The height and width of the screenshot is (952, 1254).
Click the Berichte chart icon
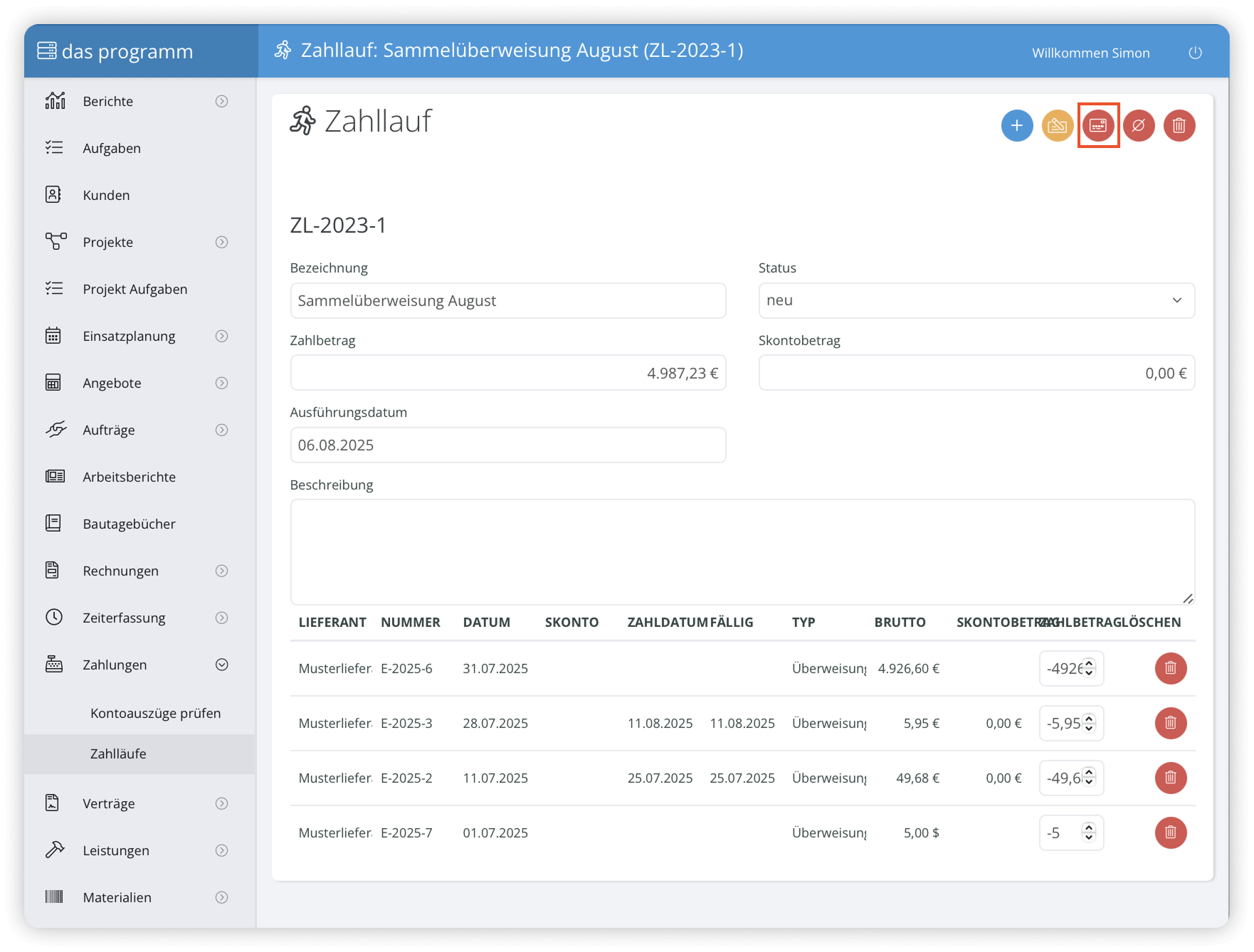(x=55, y=101)
